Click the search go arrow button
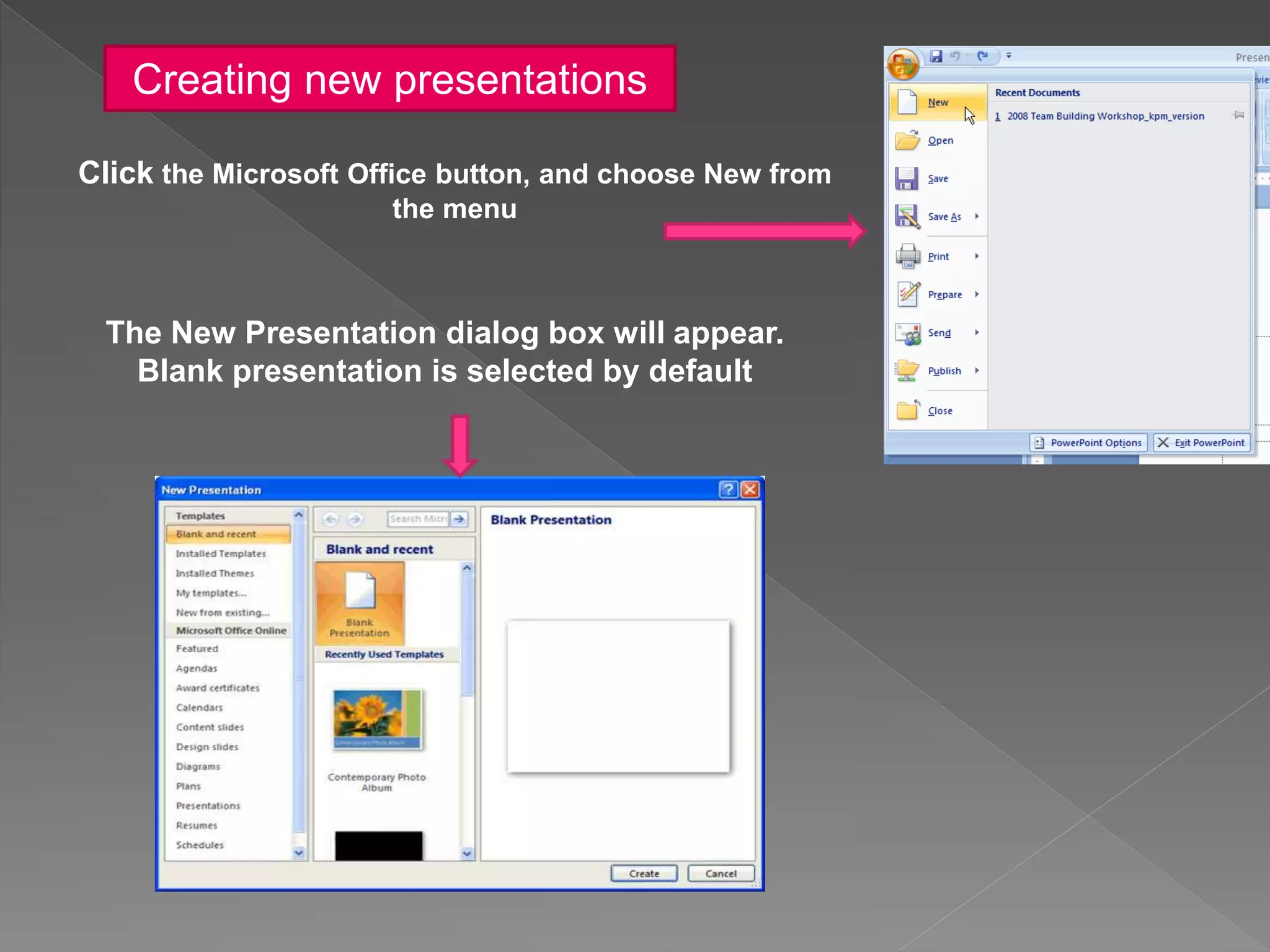Viewport: 1270px width, 952px height. pyautogui.click(x=459, y=519)
